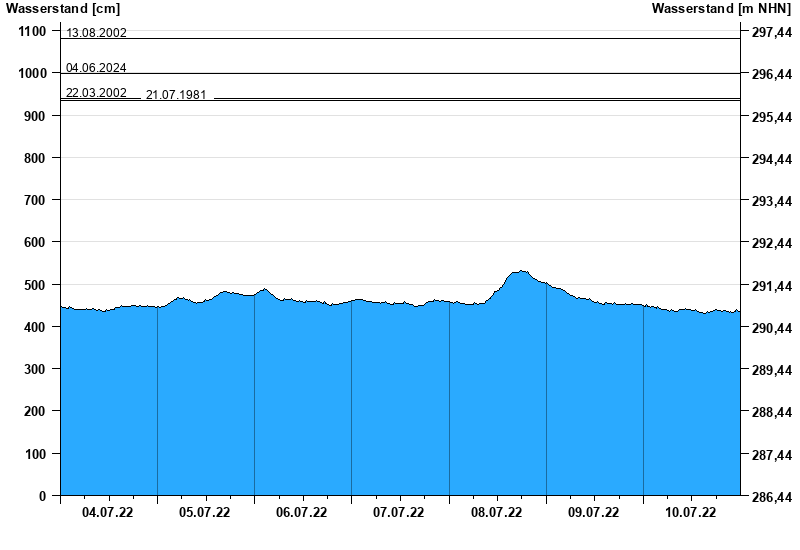
Task: Click the 0 value at left axis bottom
Action: point(43,496)
